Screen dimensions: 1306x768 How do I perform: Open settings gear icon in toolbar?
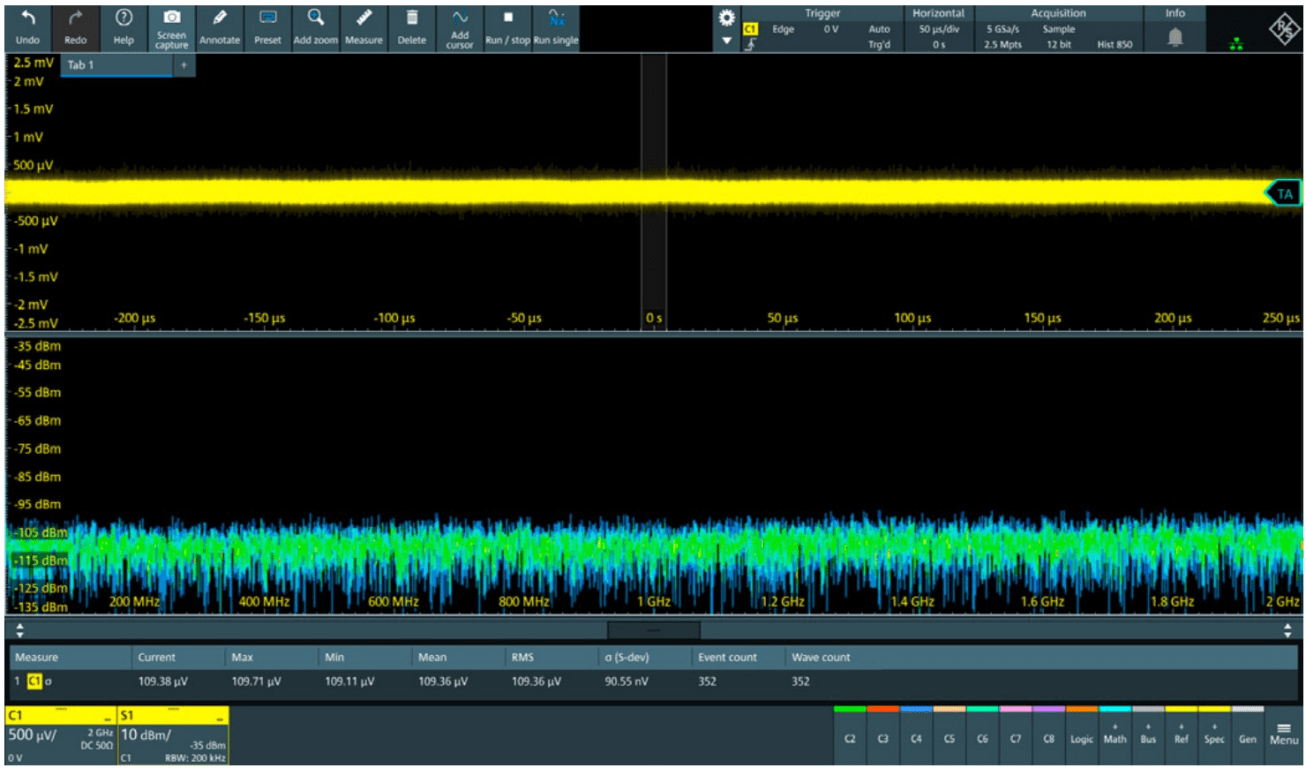(x=727, y=18)
